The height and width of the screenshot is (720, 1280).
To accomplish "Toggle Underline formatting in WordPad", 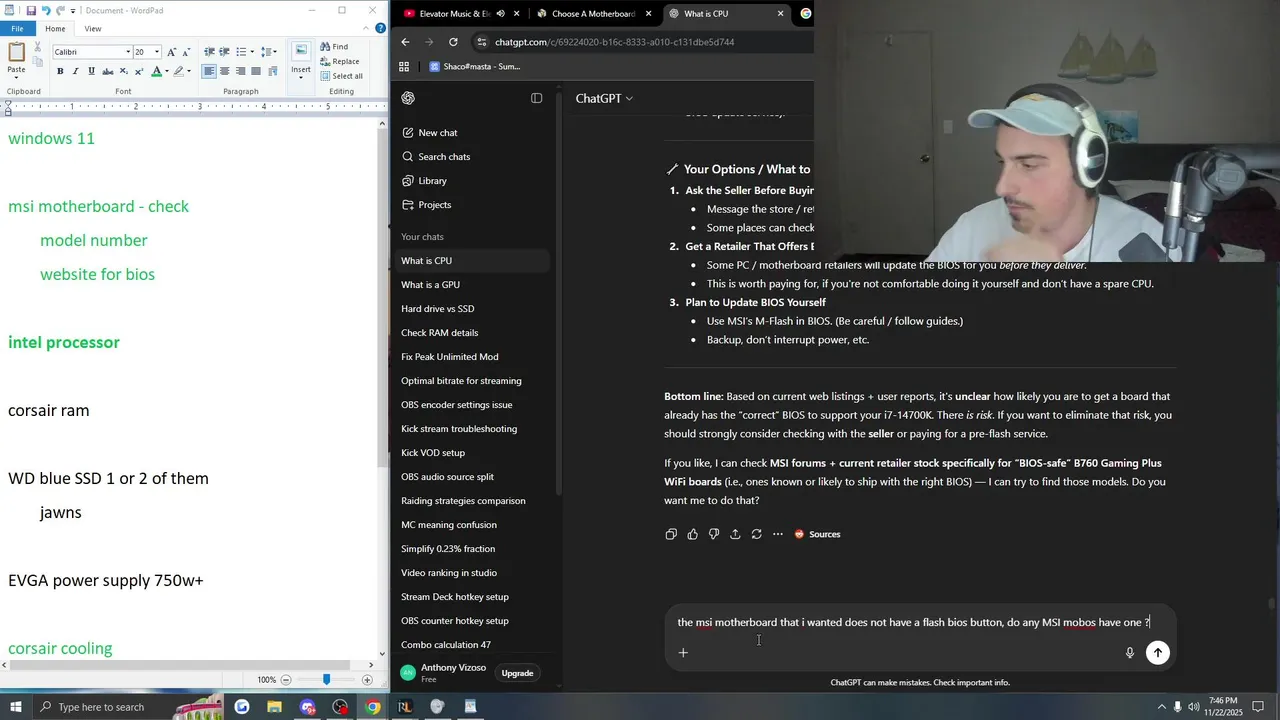I will 92,71.
